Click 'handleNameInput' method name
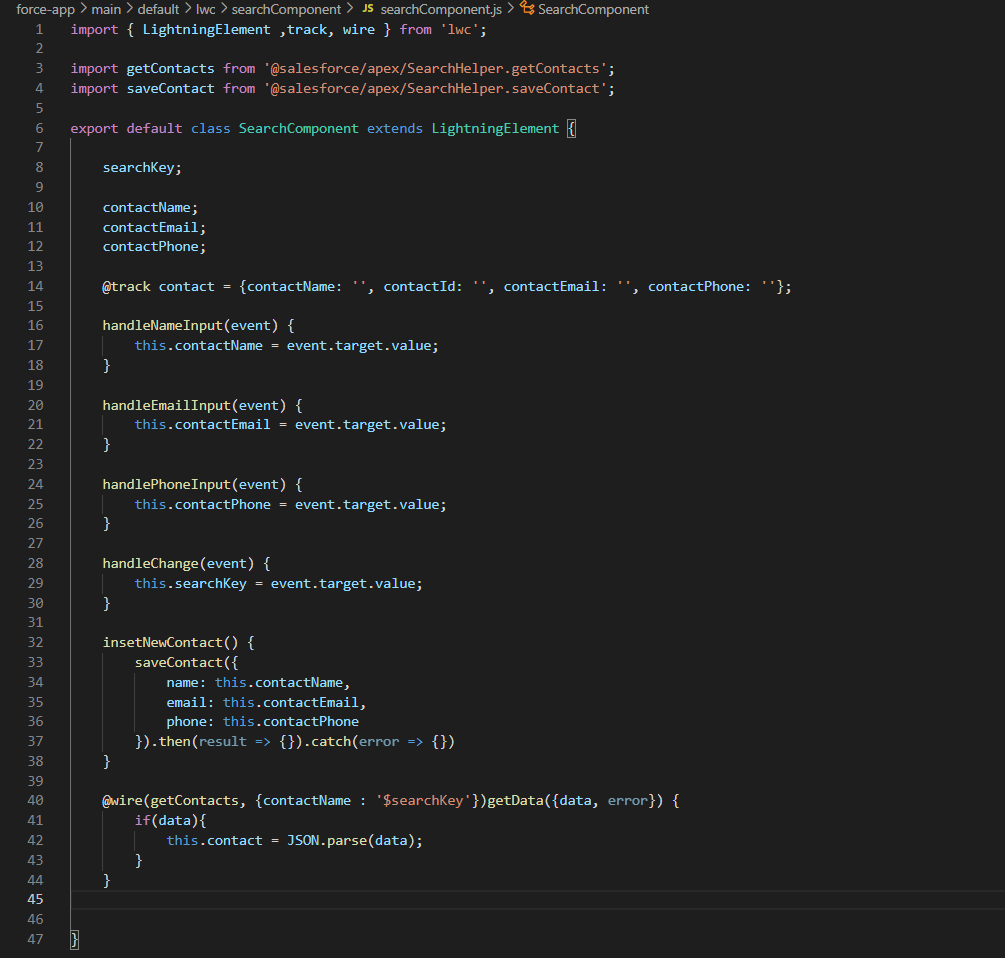 [162, 326]
